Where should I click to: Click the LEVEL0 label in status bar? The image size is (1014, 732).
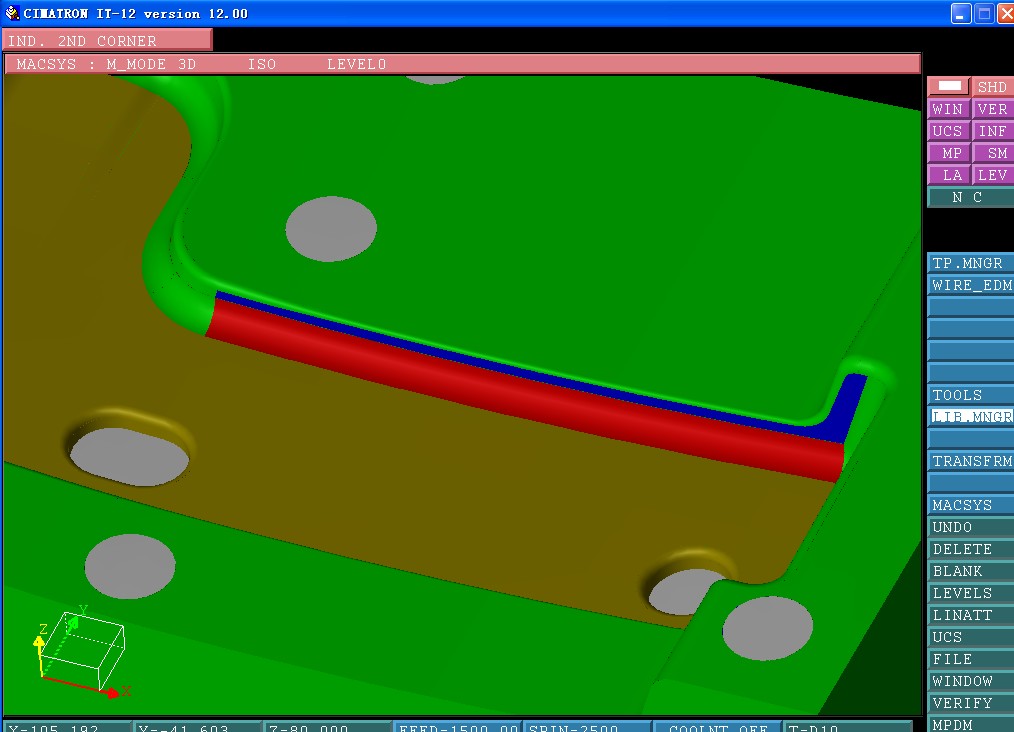(356, 64)
